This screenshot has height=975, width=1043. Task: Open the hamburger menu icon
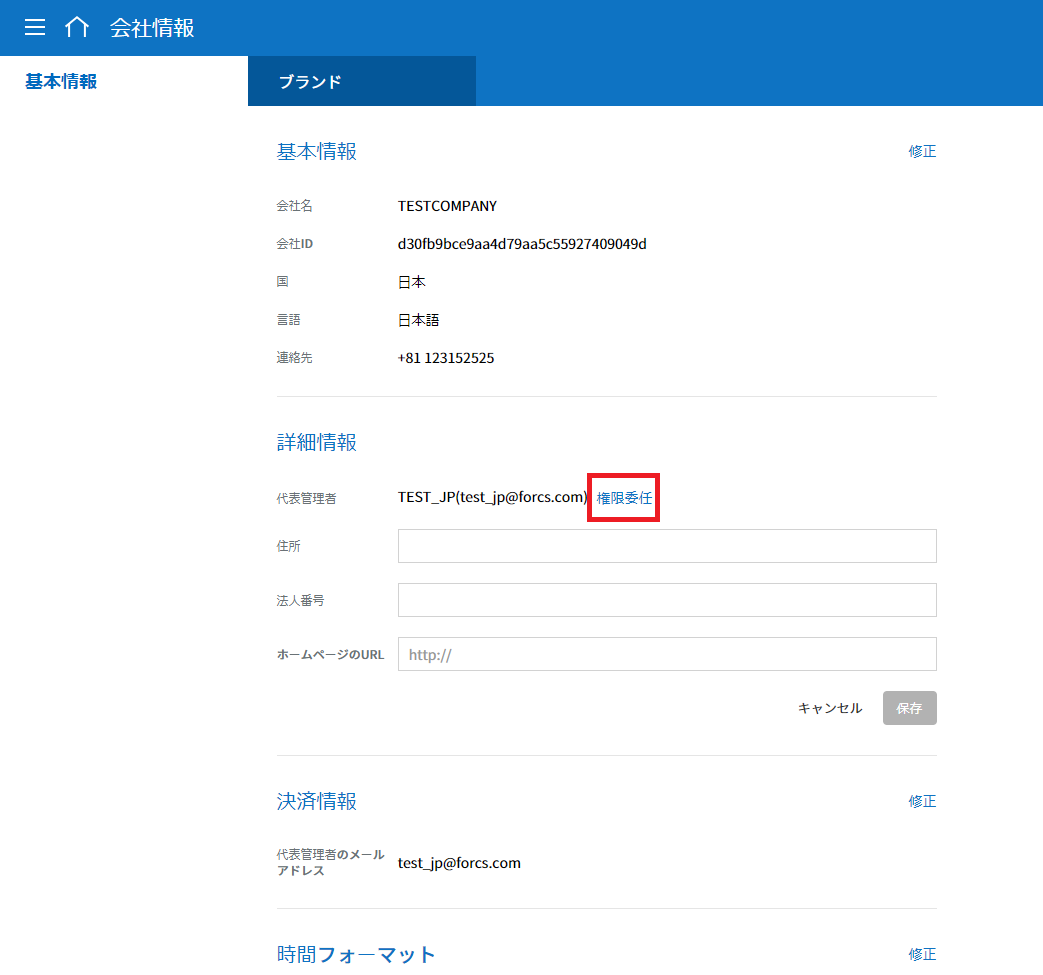35,27
